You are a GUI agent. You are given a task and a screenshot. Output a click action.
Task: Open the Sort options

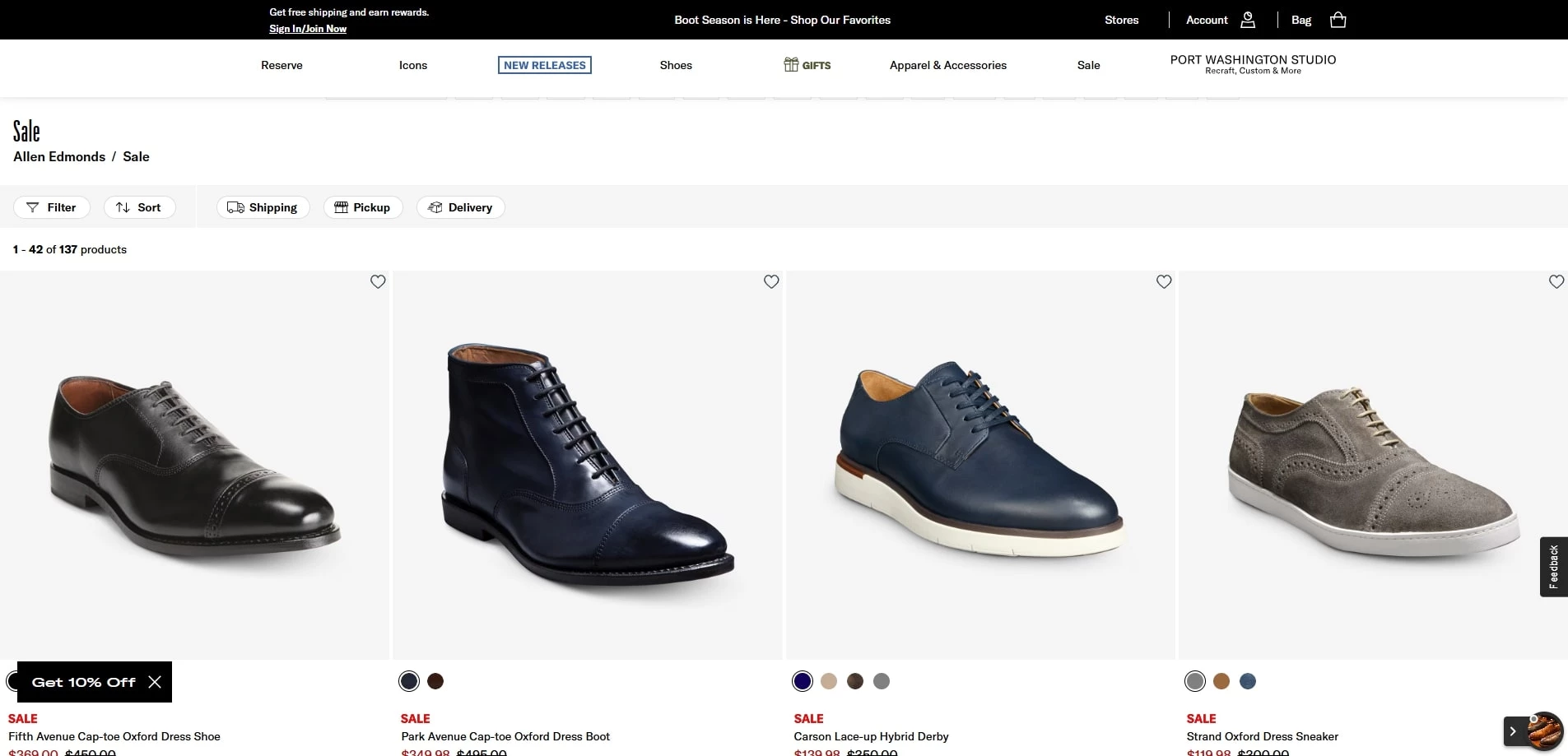click(140, 207)
